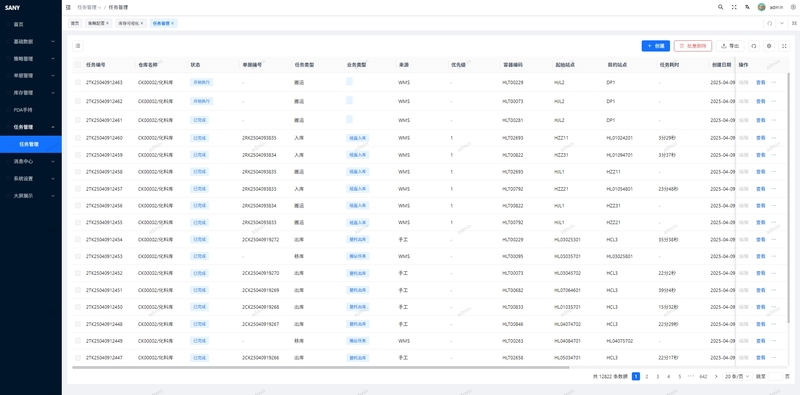
Task: Tick the select-all checkbox in the table header
Action: pyautogui.click(x=78, y=65)
